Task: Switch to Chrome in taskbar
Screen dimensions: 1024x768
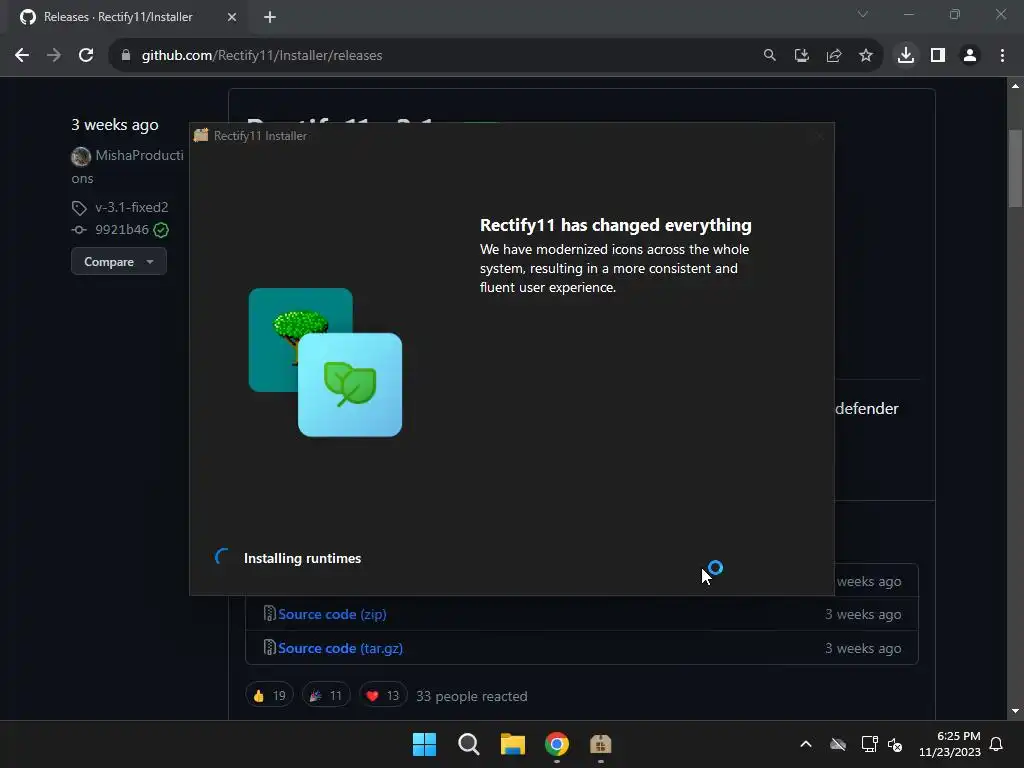Action: click(x=556, y=744)
